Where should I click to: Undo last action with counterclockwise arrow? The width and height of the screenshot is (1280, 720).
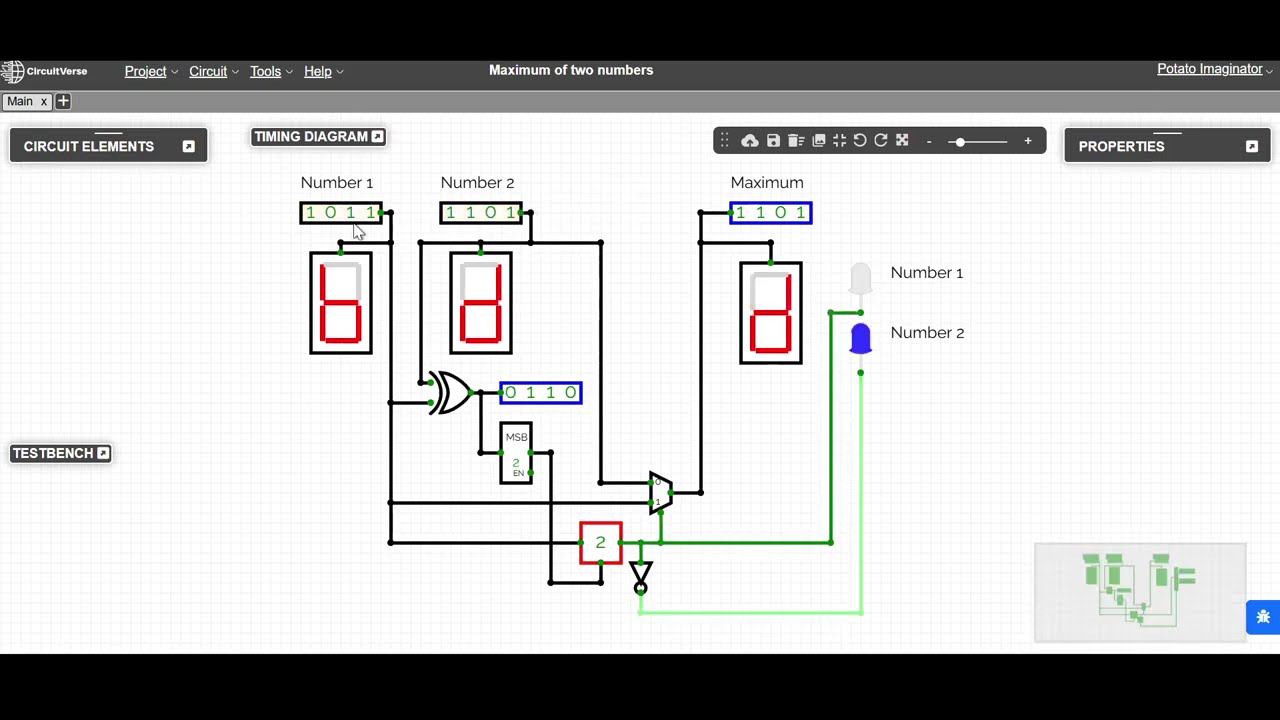coord(860,141)
